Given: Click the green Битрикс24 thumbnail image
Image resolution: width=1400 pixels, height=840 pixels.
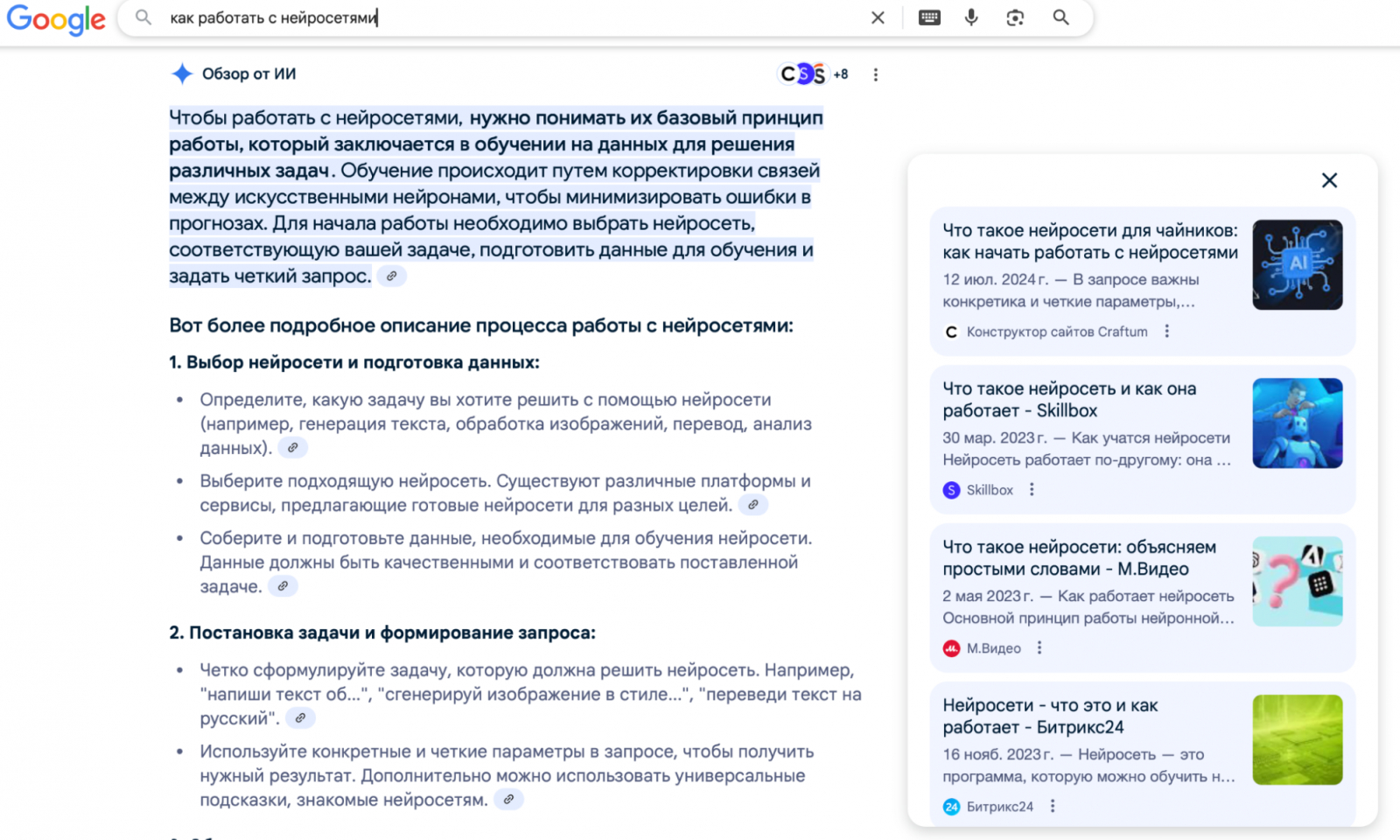Looking at the screenshot, I should coord(1297,739).
